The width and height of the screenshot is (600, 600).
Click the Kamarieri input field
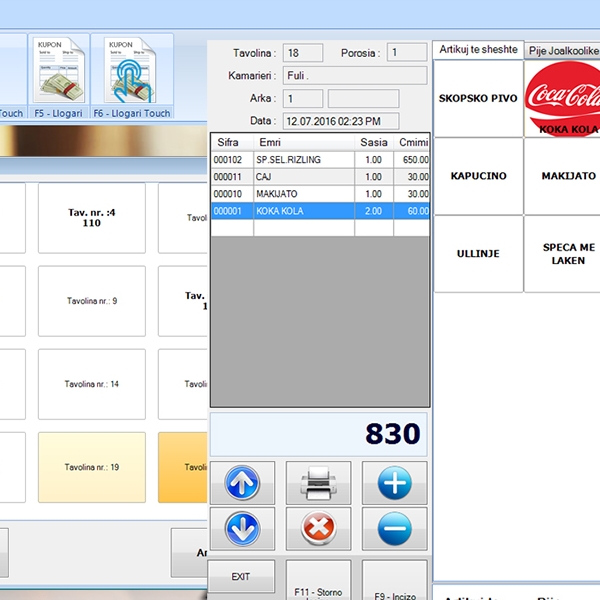click(x=355, y=75)
